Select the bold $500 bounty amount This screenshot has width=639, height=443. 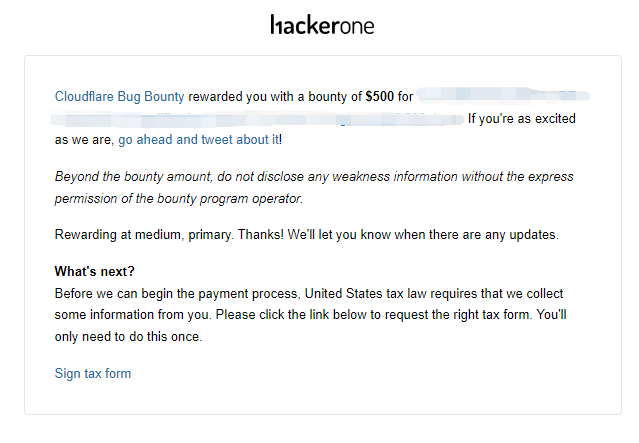point(379,97)
